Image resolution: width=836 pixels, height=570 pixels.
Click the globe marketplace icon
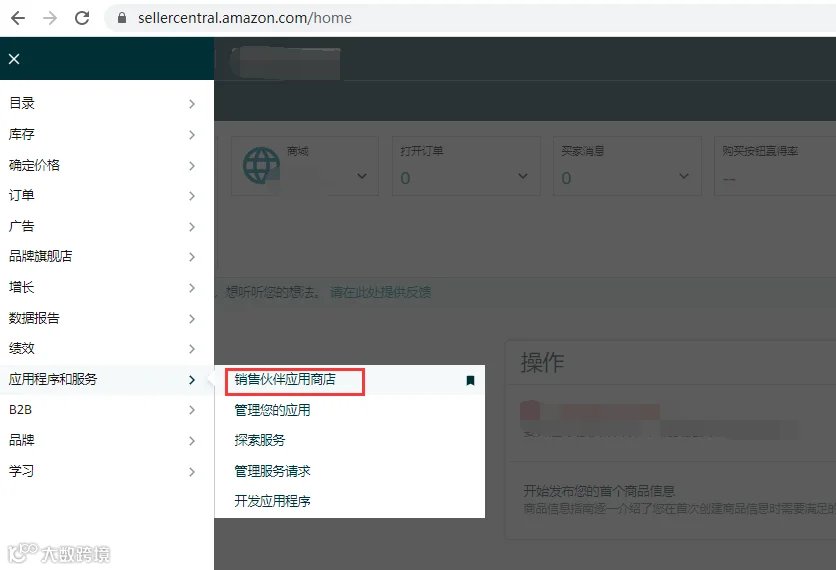coord(261,166)
